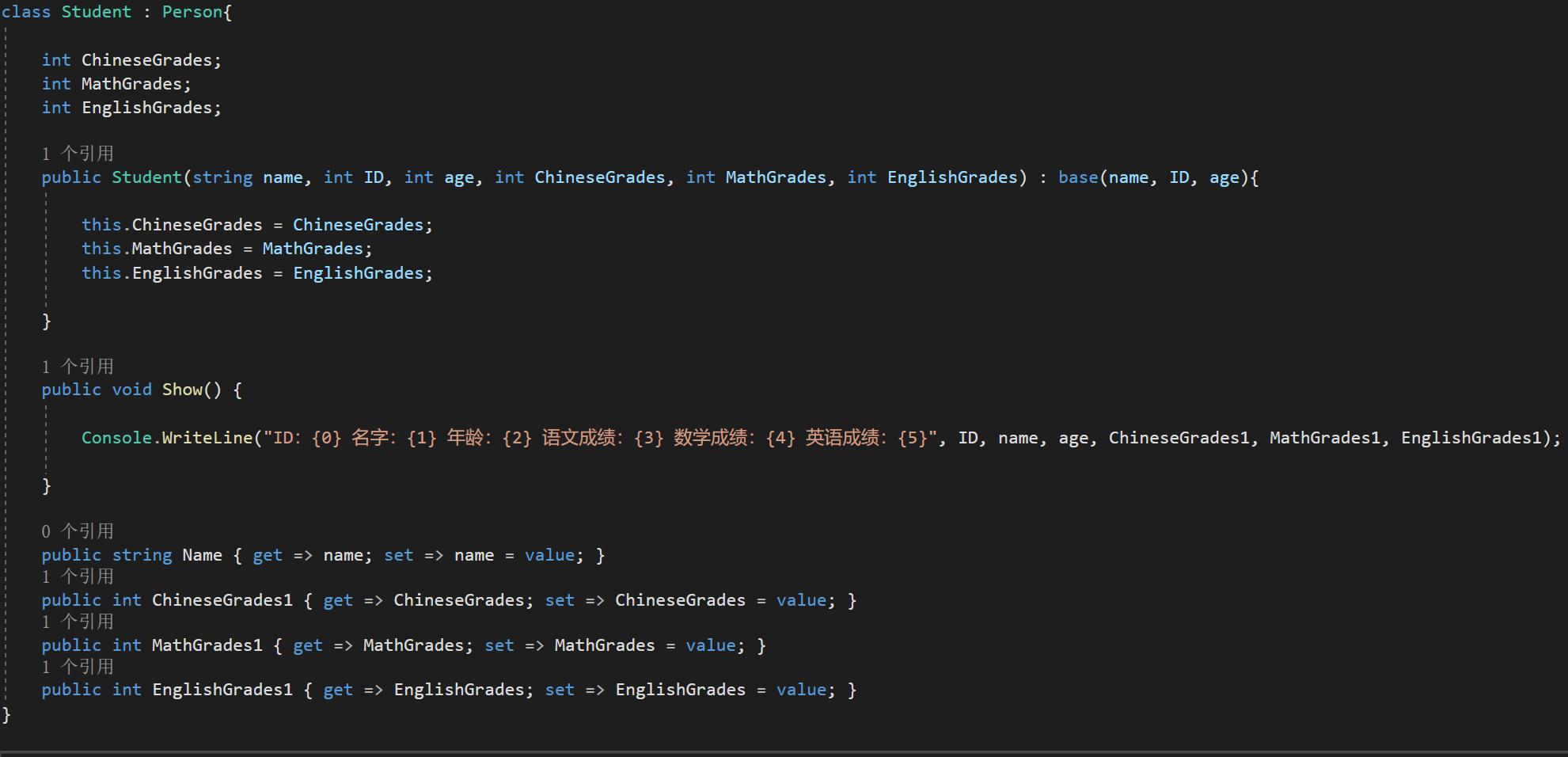
Task: Click the void keyword before Show
Action: (x=131, y=390)
